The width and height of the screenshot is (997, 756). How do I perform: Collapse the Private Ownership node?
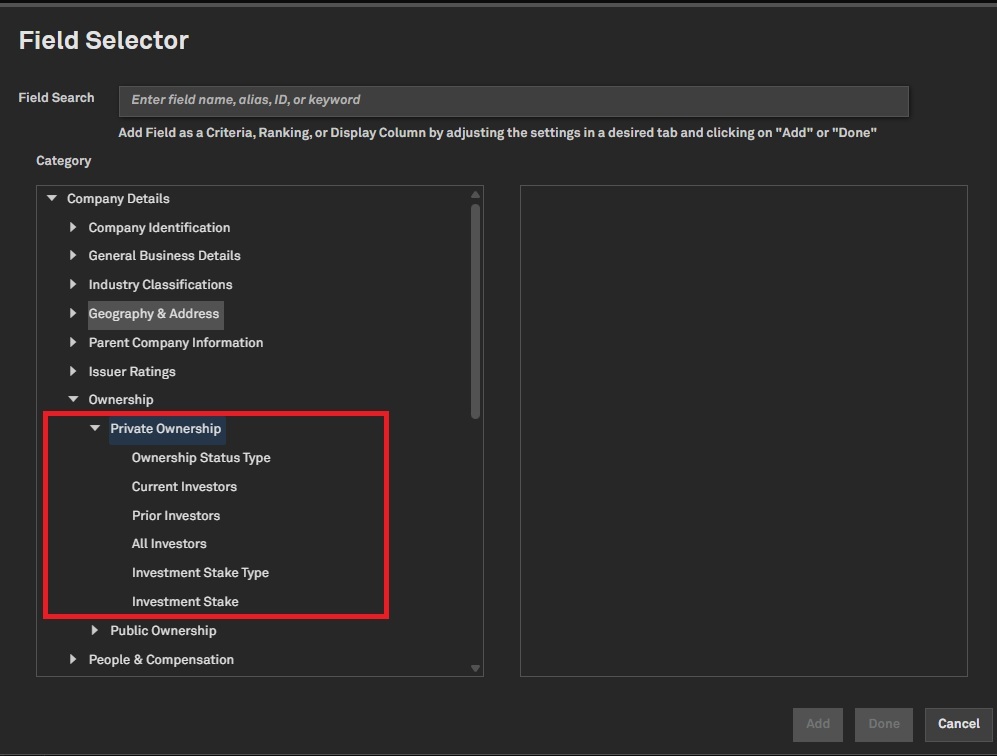point(95,429)
